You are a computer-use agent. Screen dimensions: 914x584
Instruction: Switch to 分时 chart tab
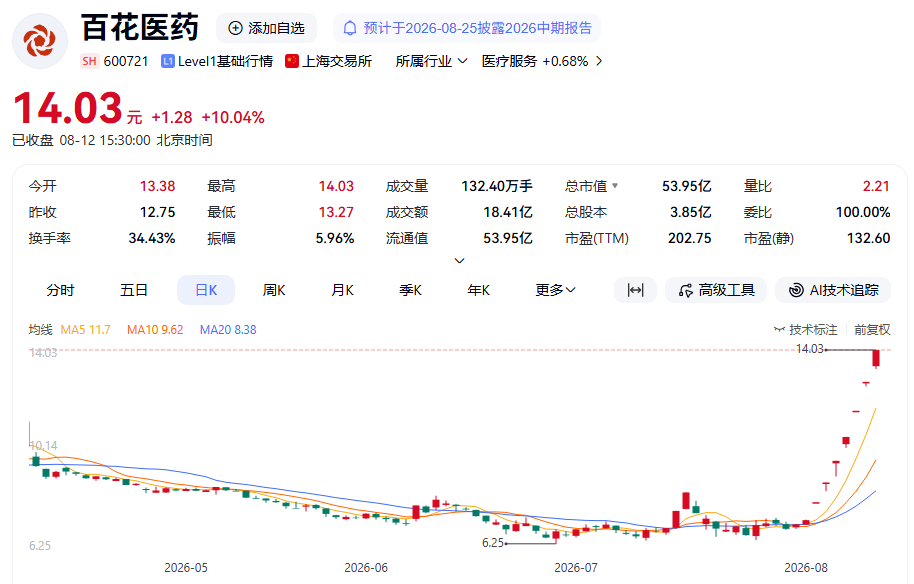click(x=61, y=290)
